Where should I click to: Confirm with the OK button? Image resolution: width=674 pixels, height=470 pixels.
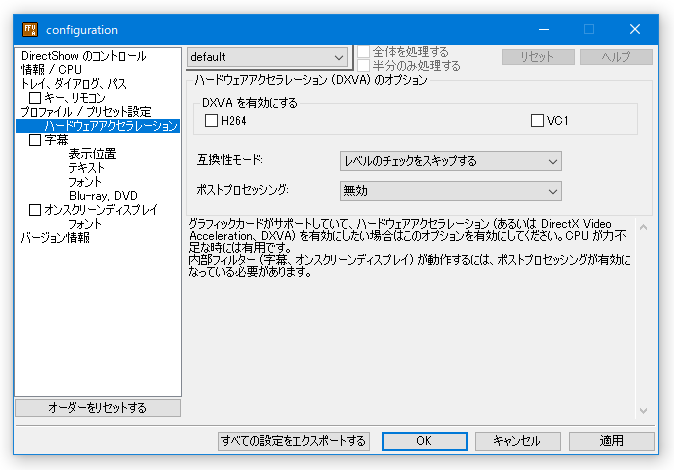tap(425, 441)
